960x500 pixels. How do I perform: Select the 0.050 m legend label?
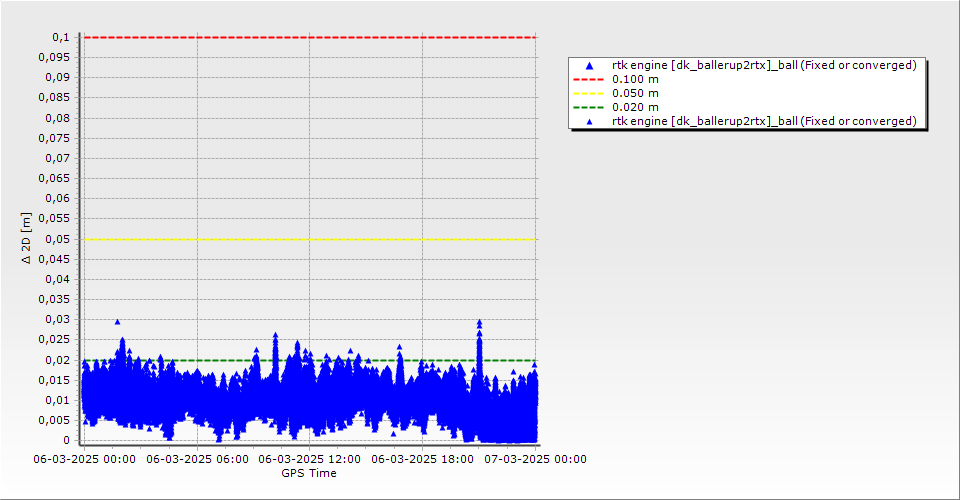(636, 94)
